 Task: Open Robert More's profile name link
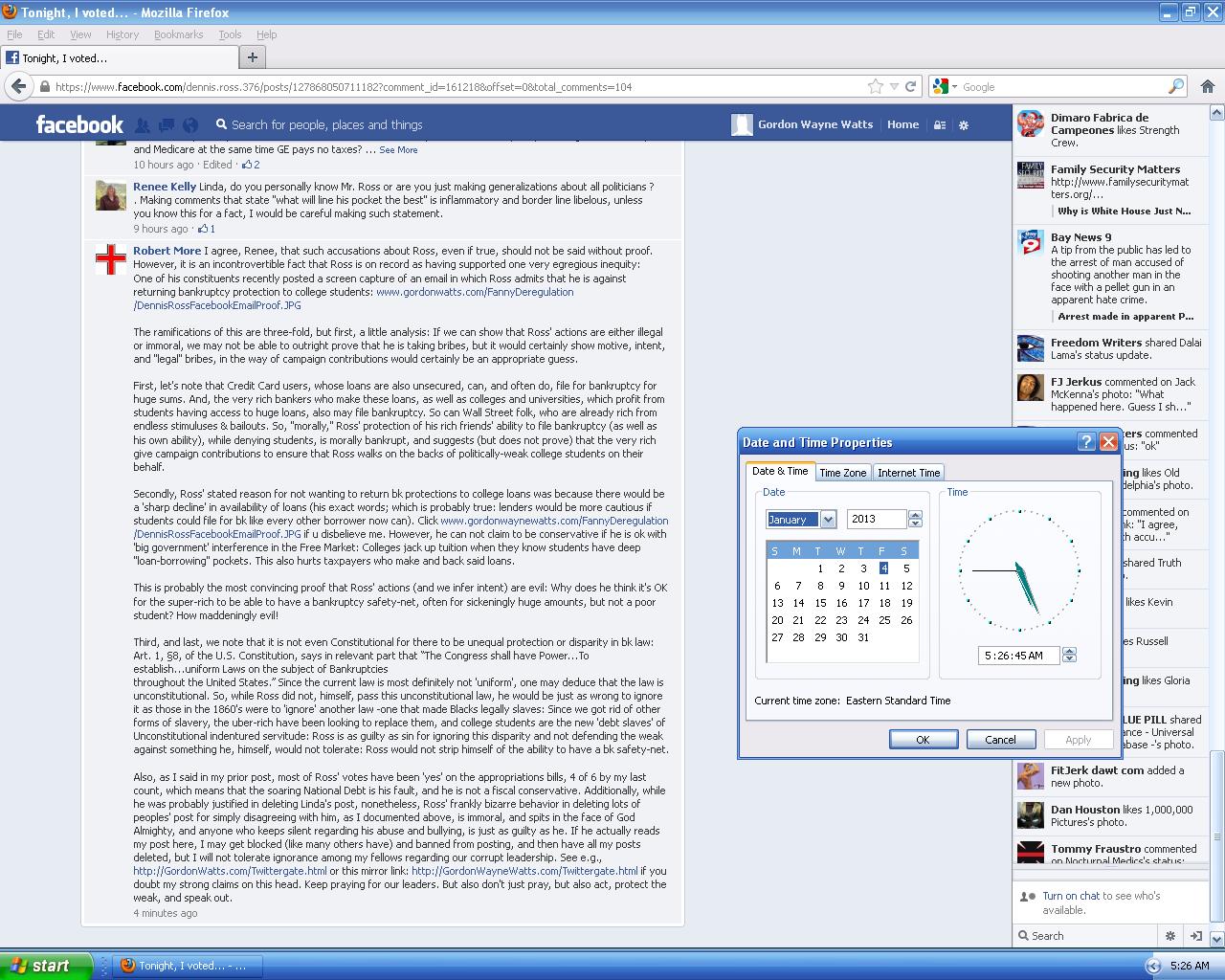[167, 251]
